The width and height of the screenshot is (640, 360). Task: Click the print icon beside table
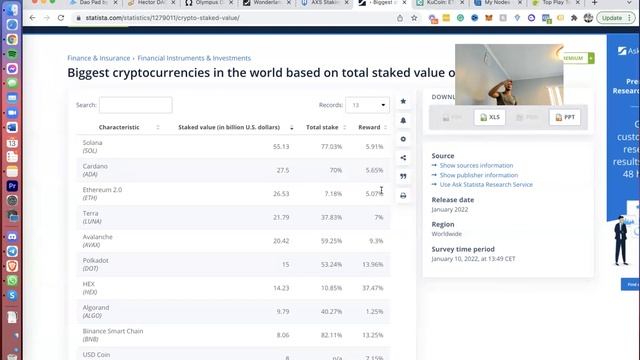click(x=403, y=196)
